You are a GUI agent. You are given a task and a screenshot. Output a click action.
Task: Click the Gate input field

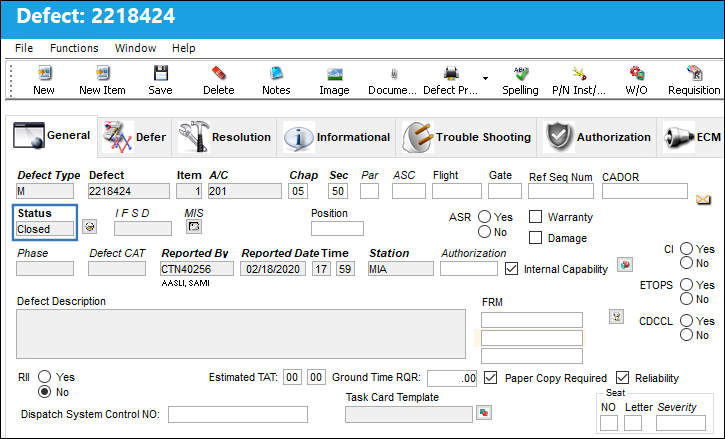(505, 191)
